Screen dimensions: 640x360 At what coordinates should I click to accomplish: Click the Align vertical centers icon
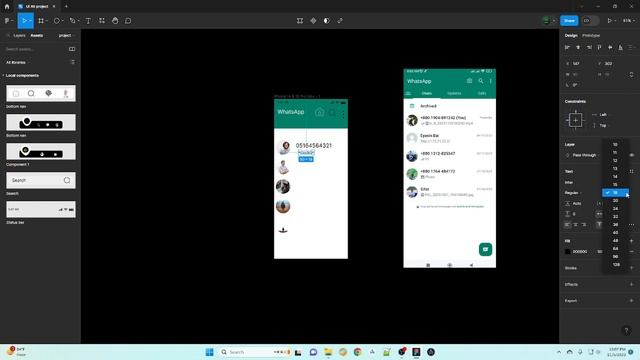coord(610,47)
